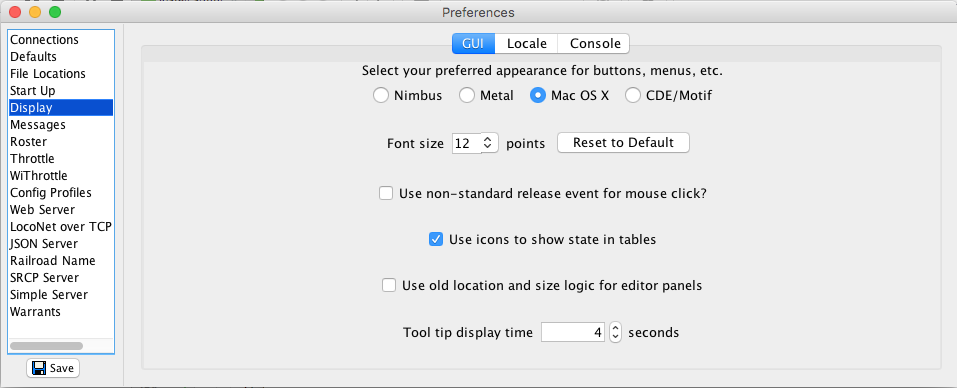This screenshot has width=957, height=388.
Task: Enable old location and size logic checkbox
Action: tap(389, 286)
